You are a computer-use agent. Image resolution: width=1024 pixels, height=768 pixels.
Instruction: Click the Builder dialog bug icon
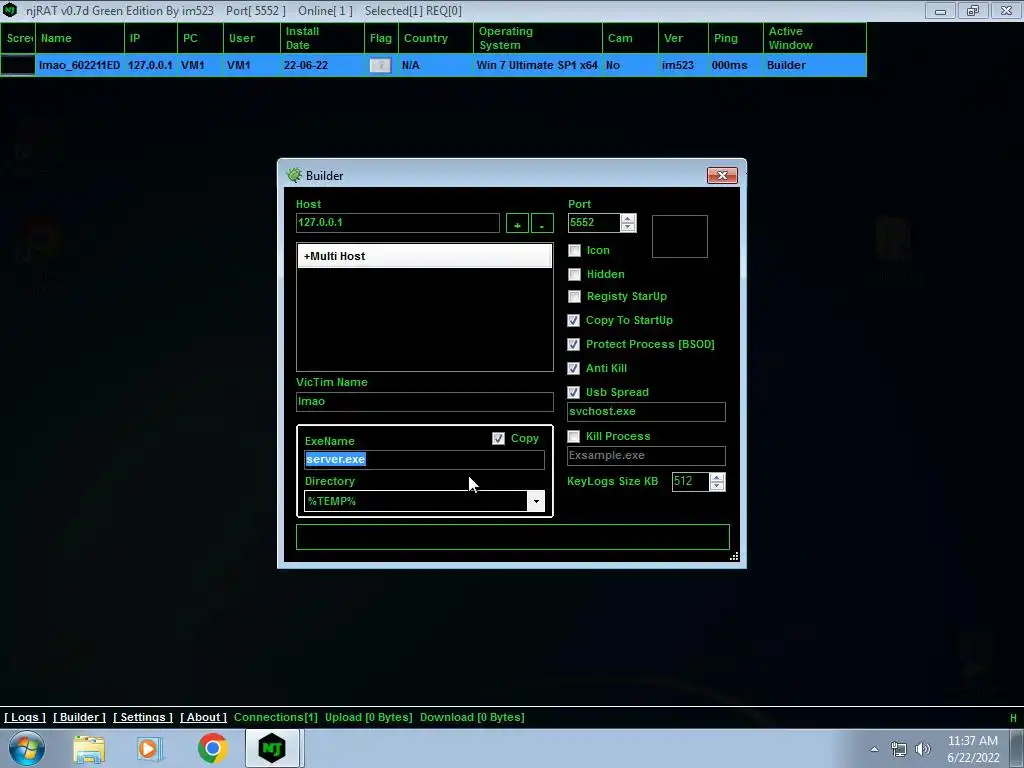pos(295,175)
